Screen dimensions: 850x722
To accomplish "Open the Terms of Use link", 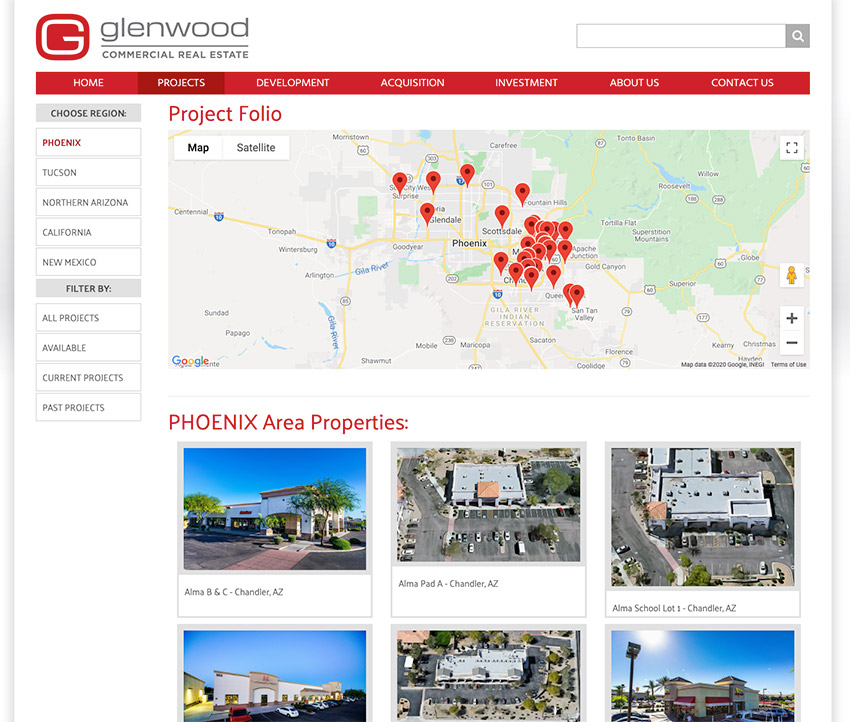I will click(x=788, y=364).
